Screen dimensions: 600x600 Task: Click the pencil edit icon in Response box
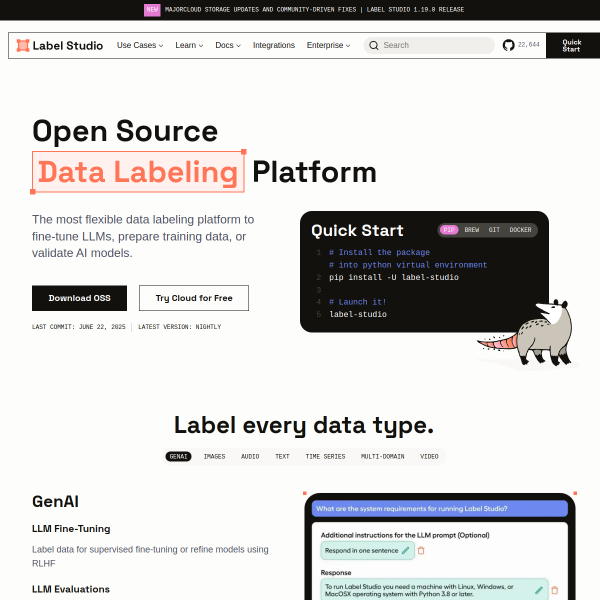[x=539, y=590]
